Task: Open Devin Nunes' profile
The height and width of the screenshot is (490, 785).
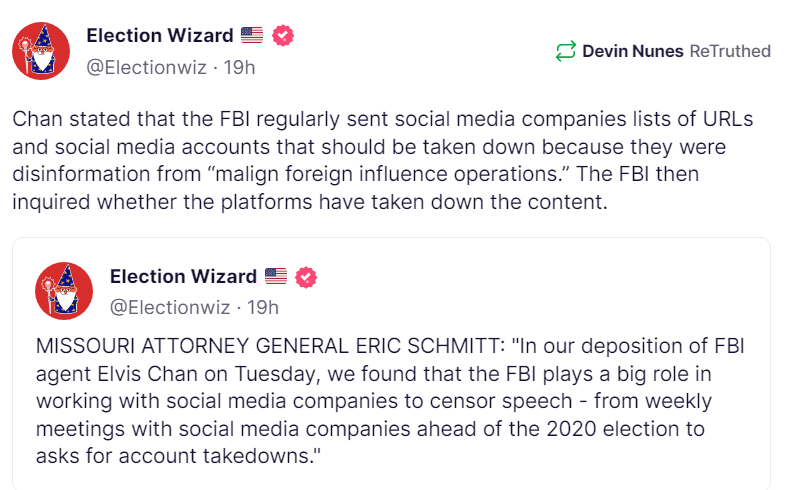Action: pos(633,51)
